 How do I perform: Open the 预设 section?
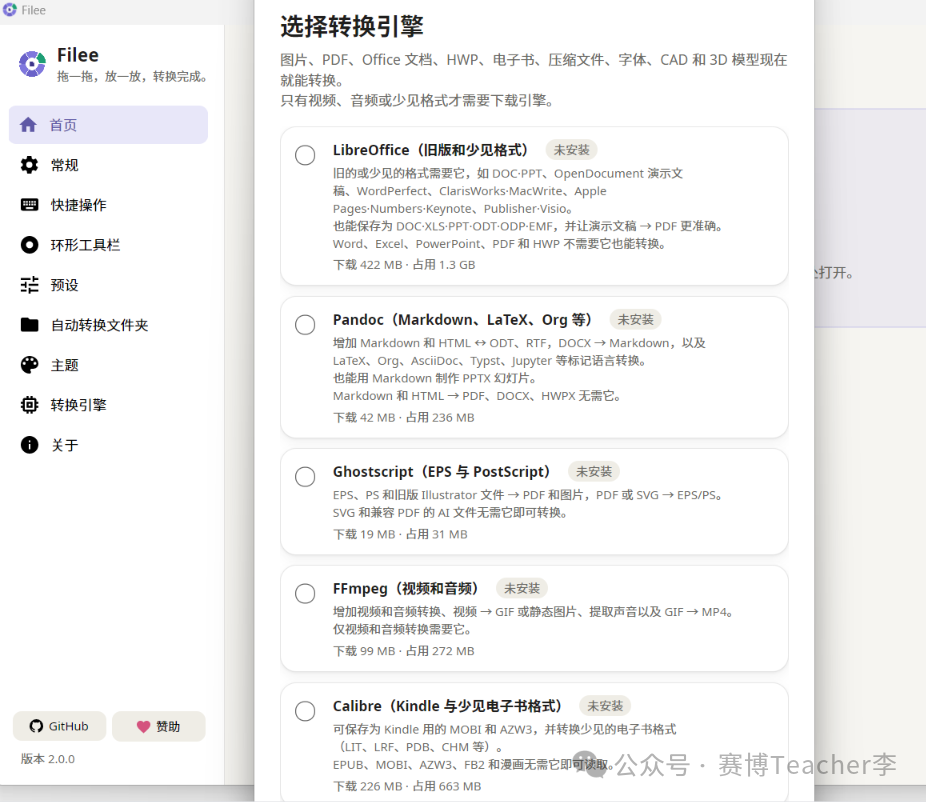(108, 285)
